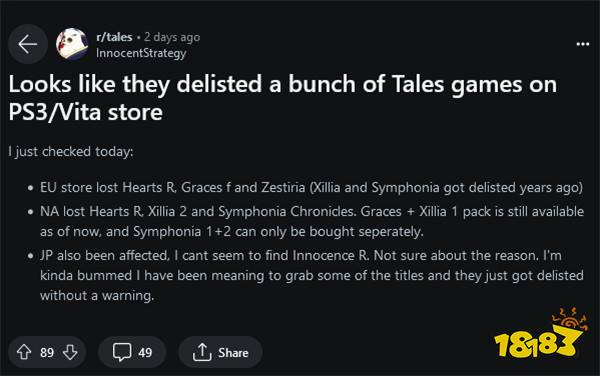Upvote the post with the up arrow
Screen dimensions: 600x376
[24, 352]
